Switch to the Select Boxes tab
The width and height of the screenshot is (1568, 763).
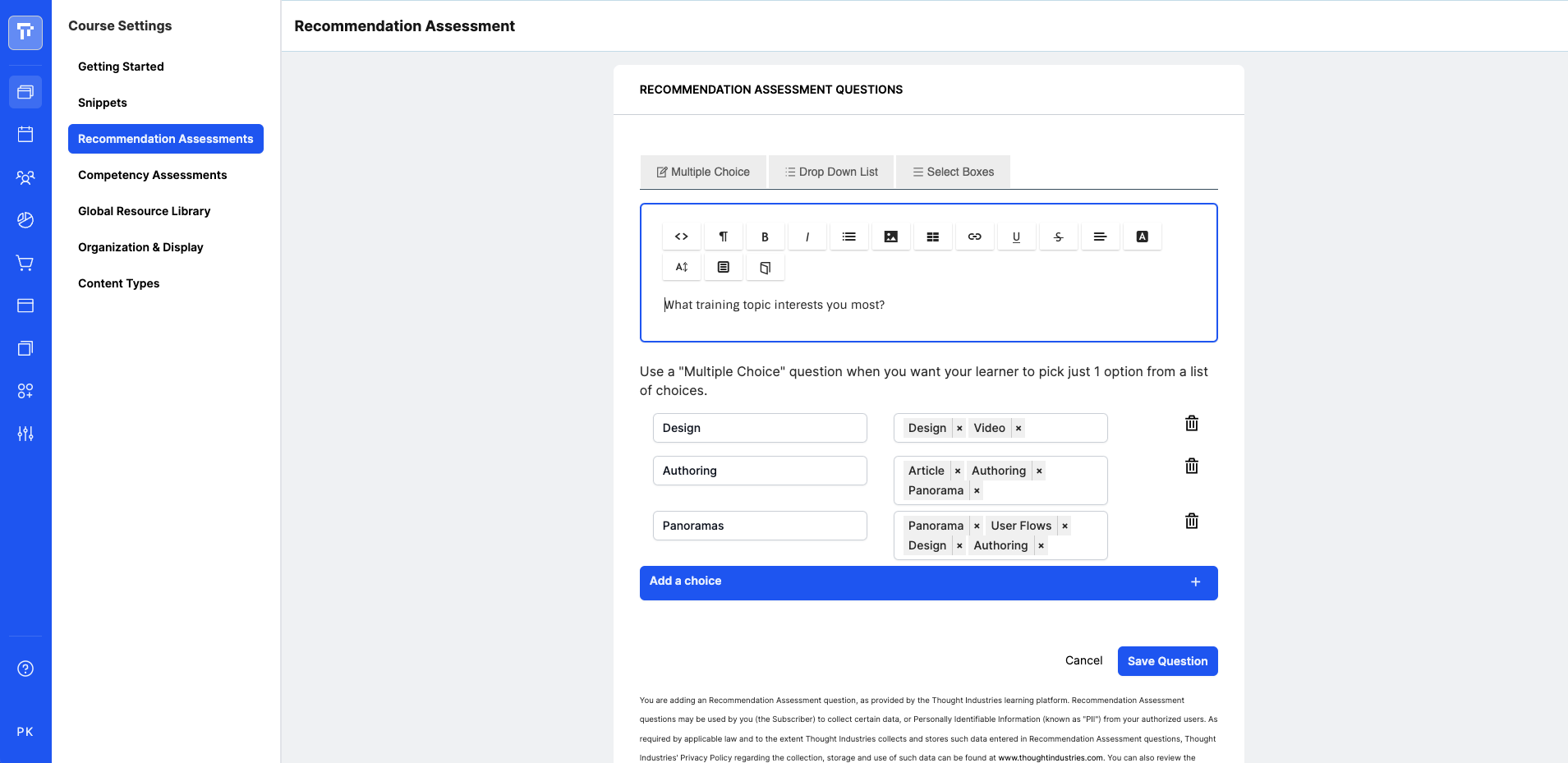pyautogui.click(x=952, y=172)
